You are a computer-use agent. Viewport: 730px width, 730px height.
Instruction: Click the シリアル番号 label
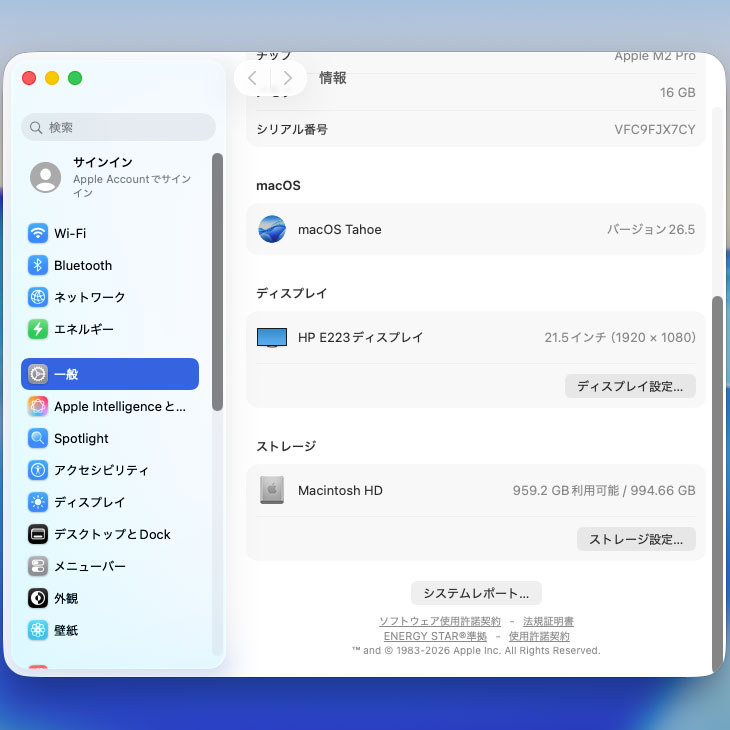(x=292, y=129)
